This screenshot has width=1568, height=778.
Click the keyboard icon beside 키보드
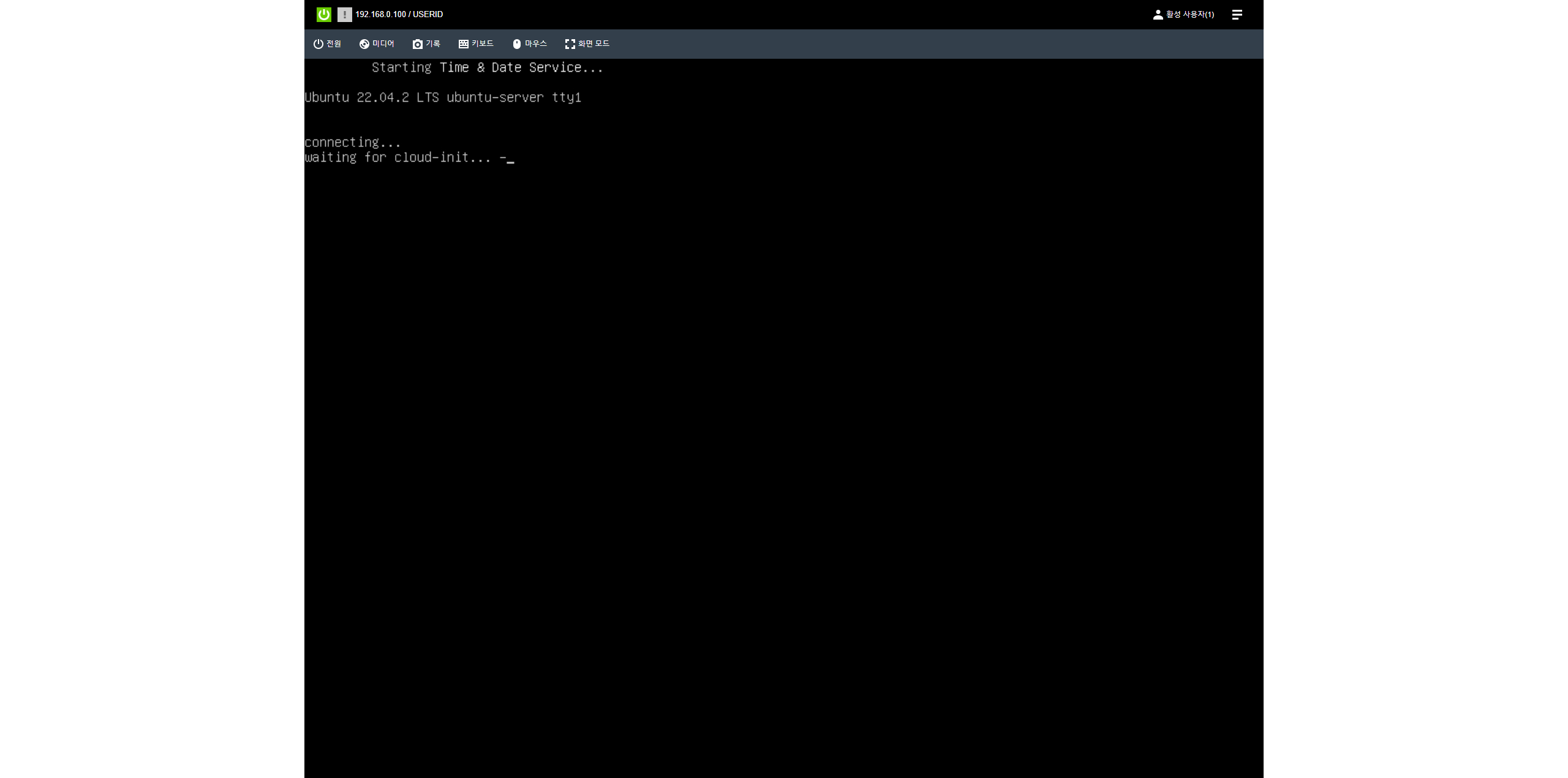coord(463,44)
